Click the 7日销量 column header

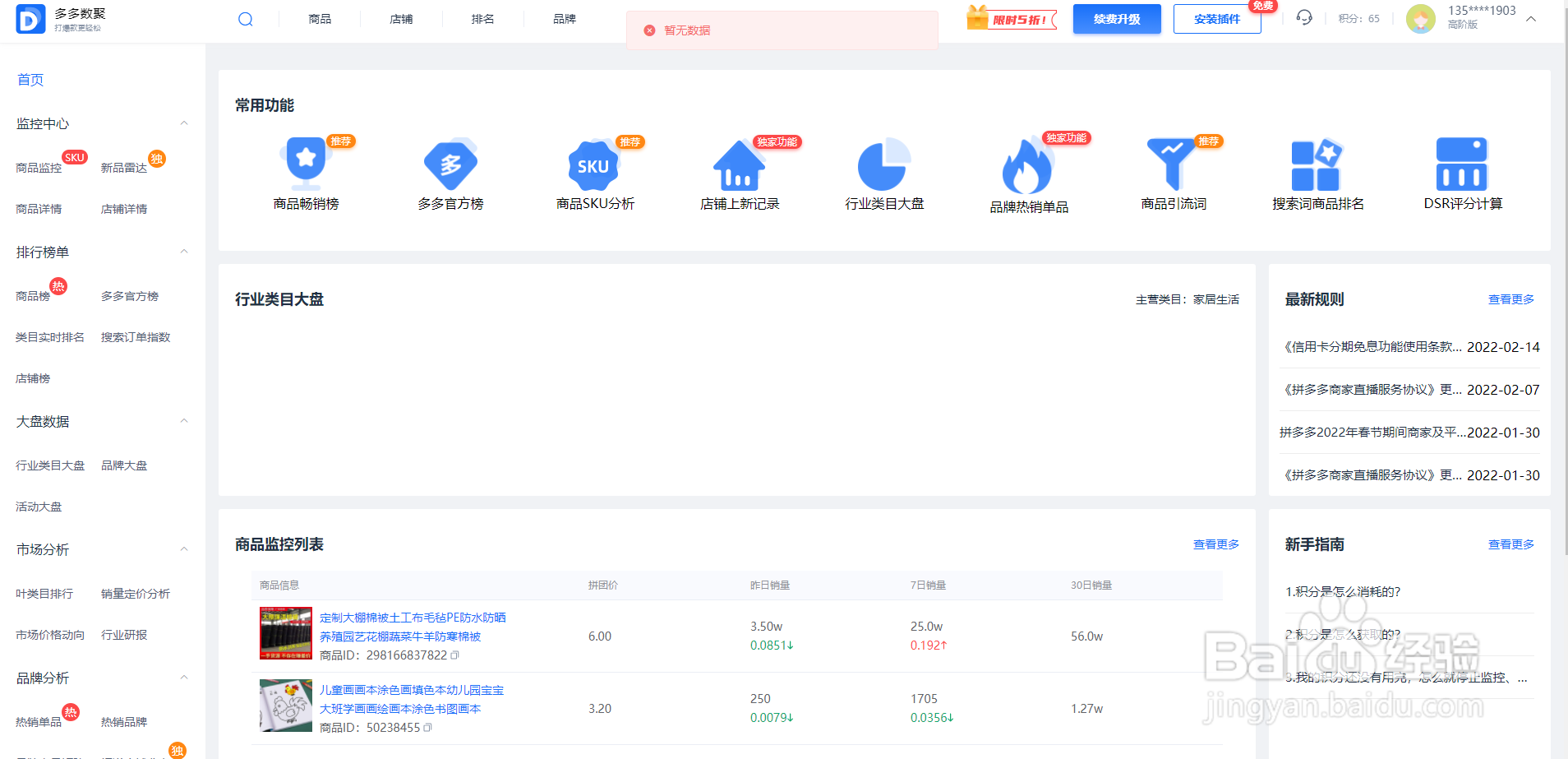(x=928, y=585)
